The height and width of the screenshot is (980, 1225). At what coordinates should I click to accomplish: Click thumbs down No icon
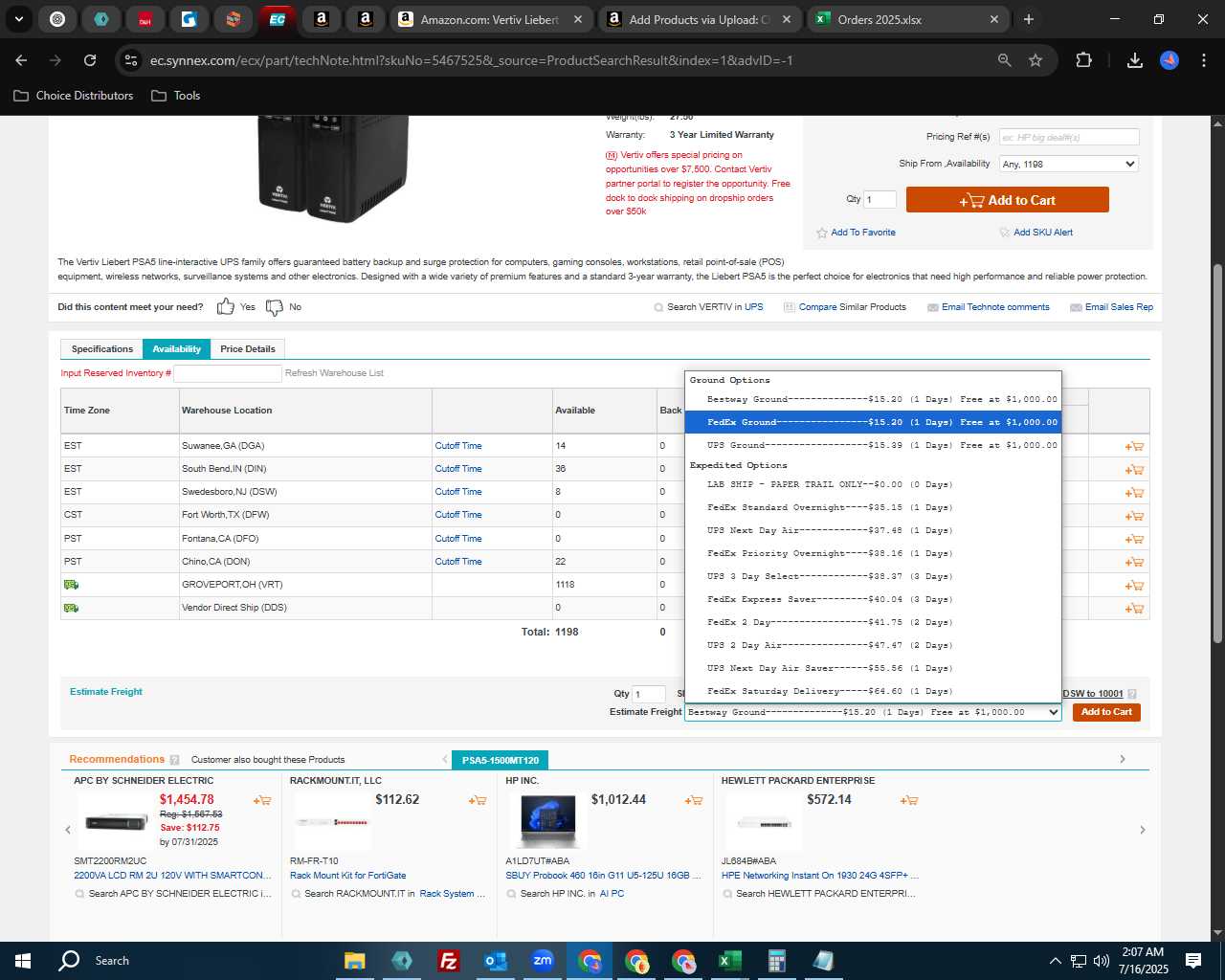coord(275,307)
